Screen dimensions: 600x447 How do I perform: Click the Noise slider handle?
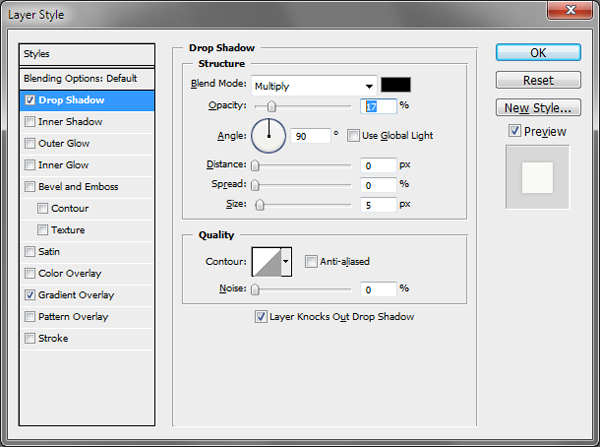[x=255, y=290]
